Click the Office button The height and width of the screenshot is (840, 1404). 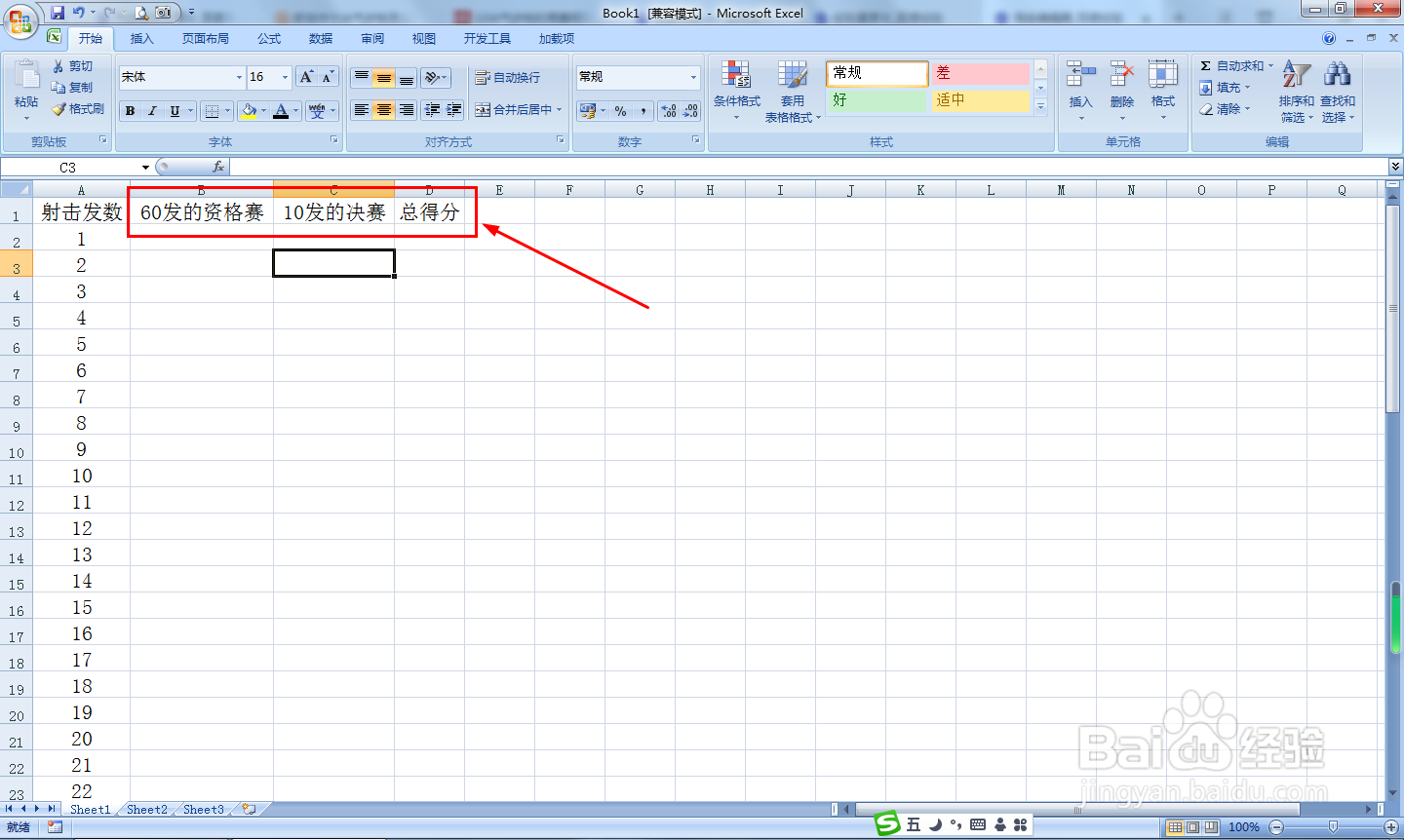point(20,20)
